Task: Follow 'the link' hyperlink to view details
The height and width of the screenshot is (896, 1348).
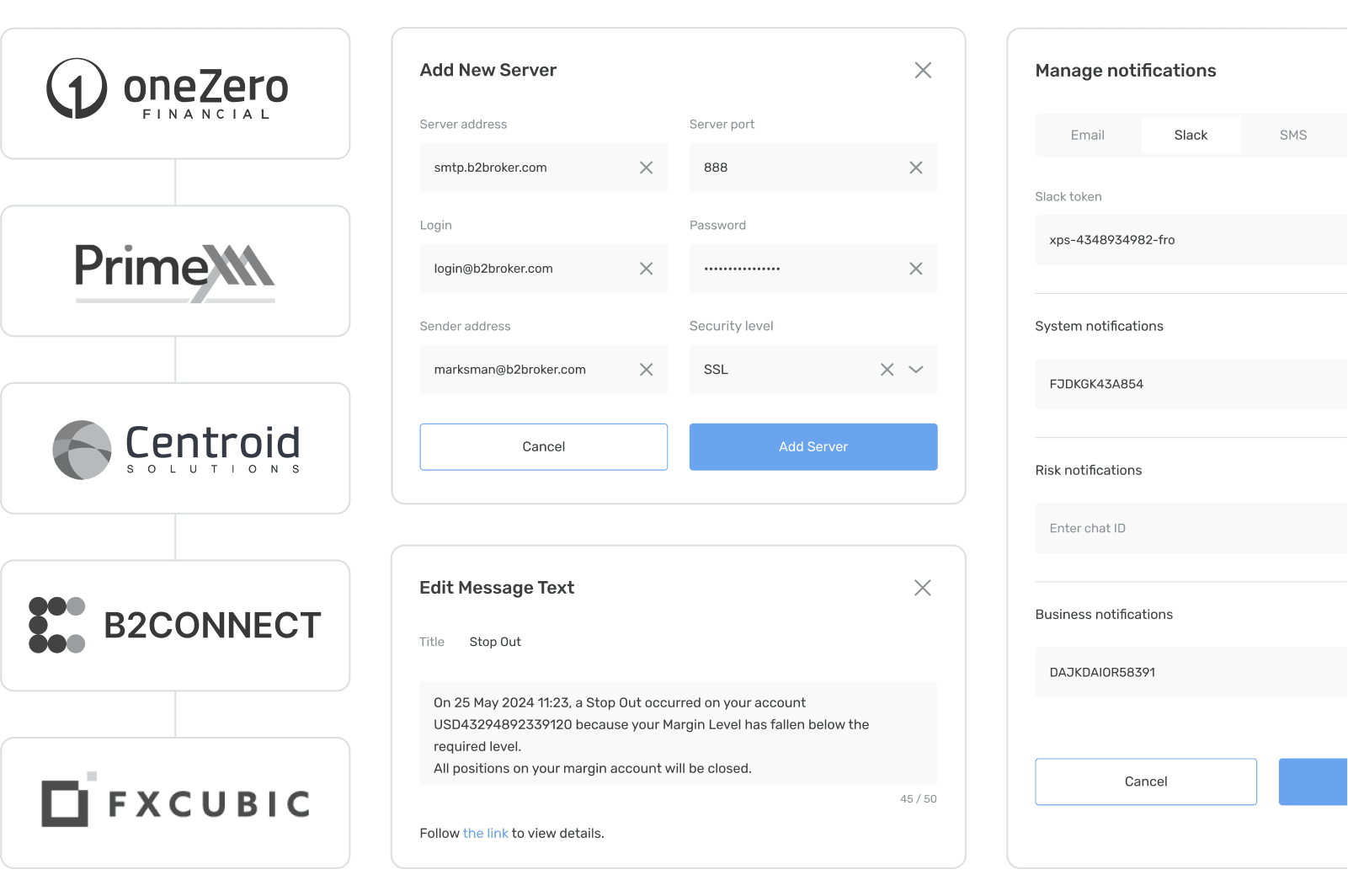Action: tap(486, 833)
